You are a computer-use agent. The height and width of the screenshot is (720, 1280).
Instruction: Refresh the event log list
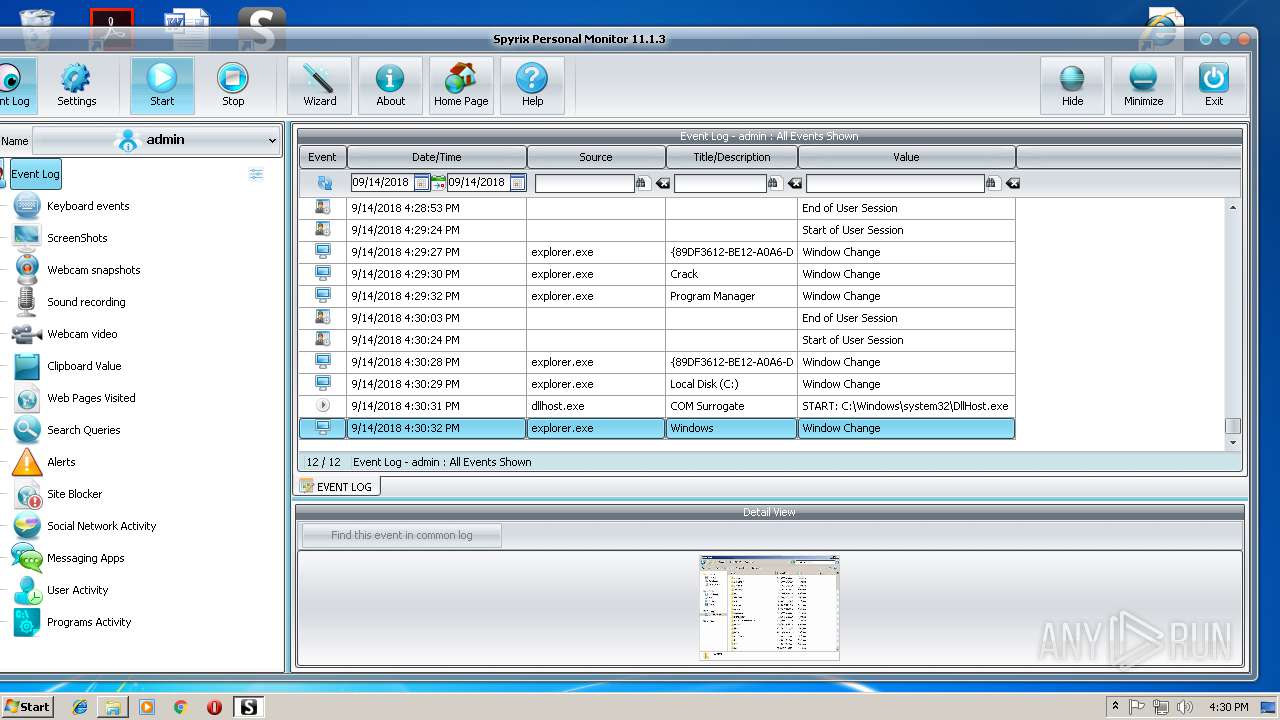[324, 183]
